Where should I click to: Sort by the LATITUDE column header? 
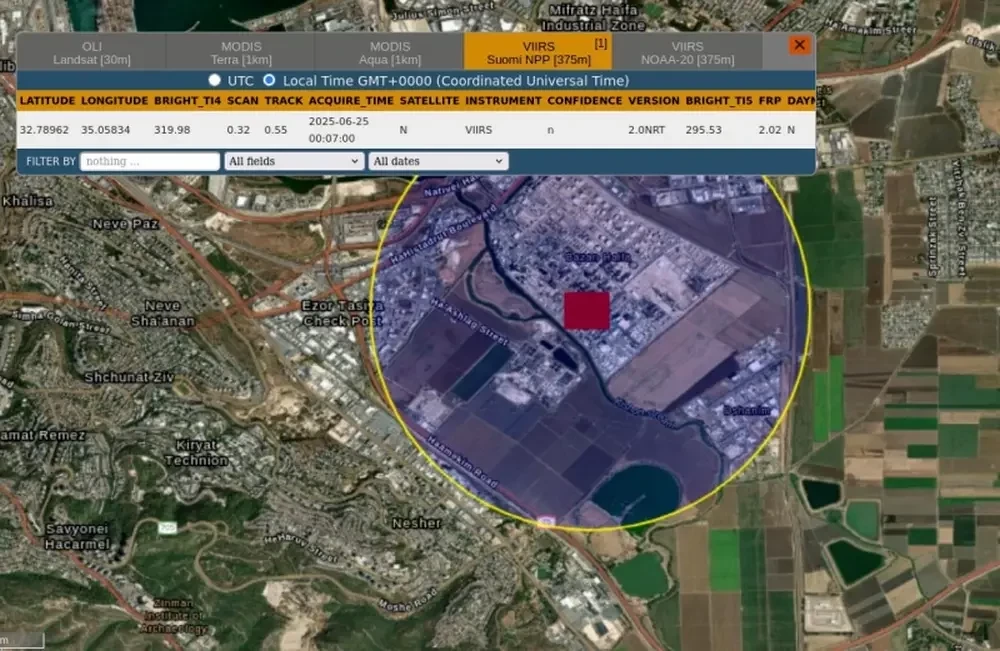point(46,101)
